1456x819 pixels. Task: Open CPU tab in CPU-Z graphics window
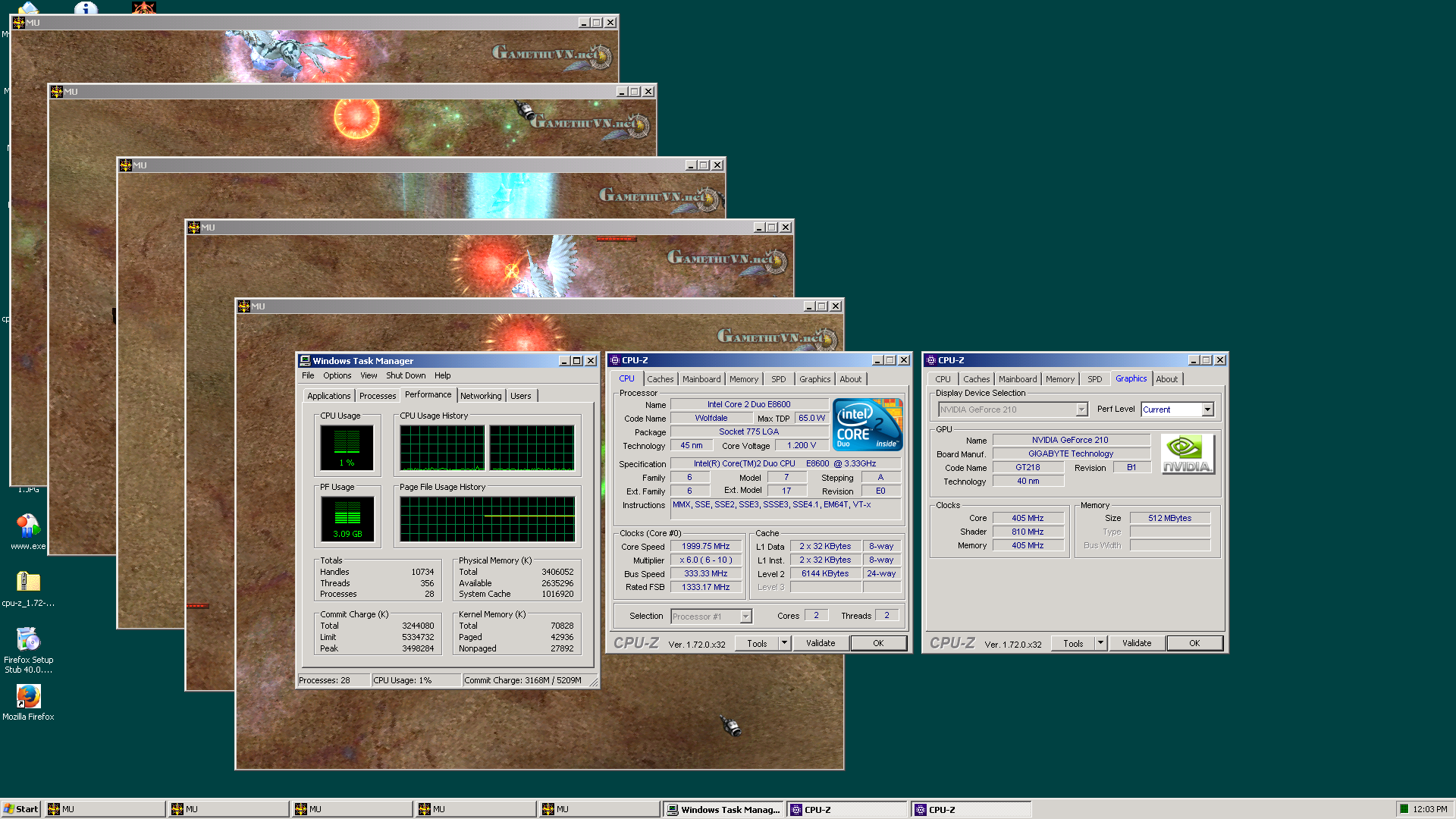click(943, 379)
